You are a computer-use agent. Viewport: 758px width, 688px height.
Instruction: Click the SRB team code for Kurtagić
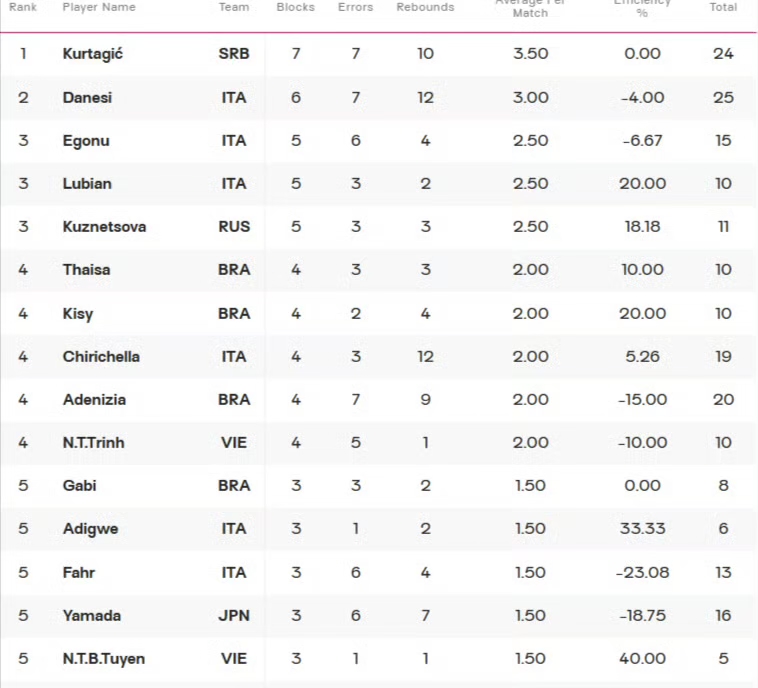pos(234,54)
